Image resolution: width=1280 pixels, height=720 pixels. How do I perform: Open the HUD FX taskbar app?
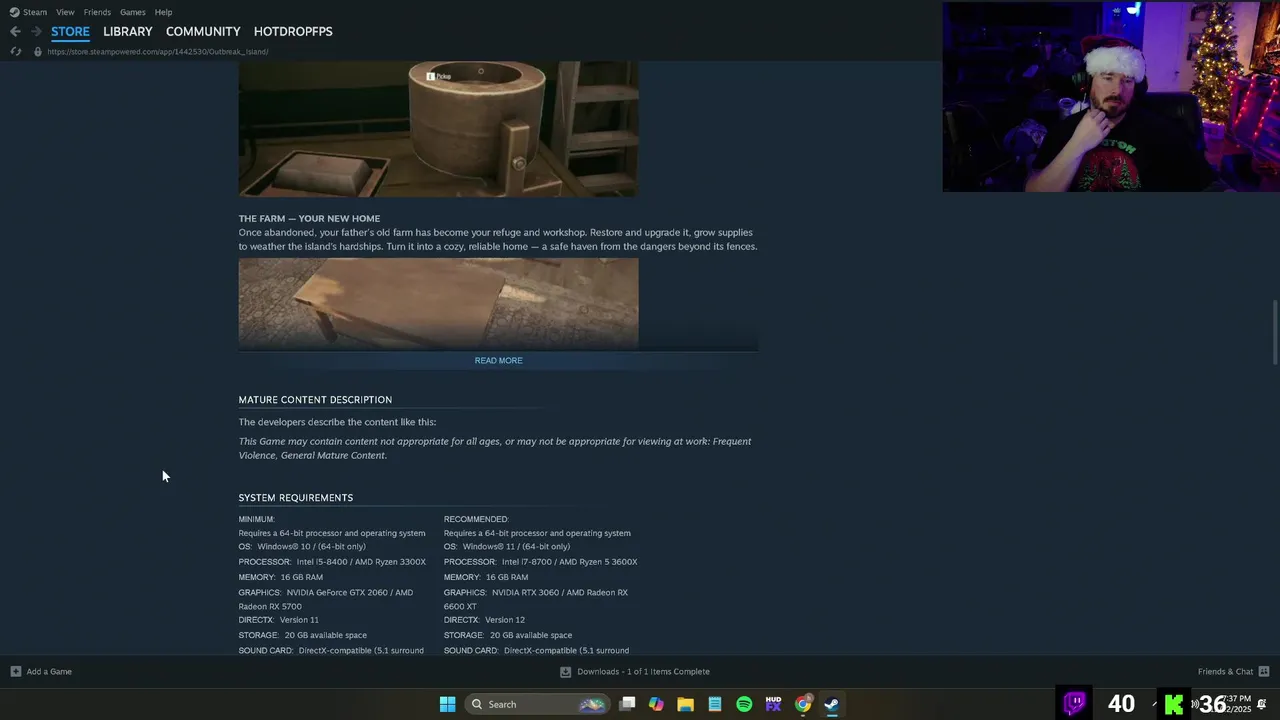pos(773,704)
